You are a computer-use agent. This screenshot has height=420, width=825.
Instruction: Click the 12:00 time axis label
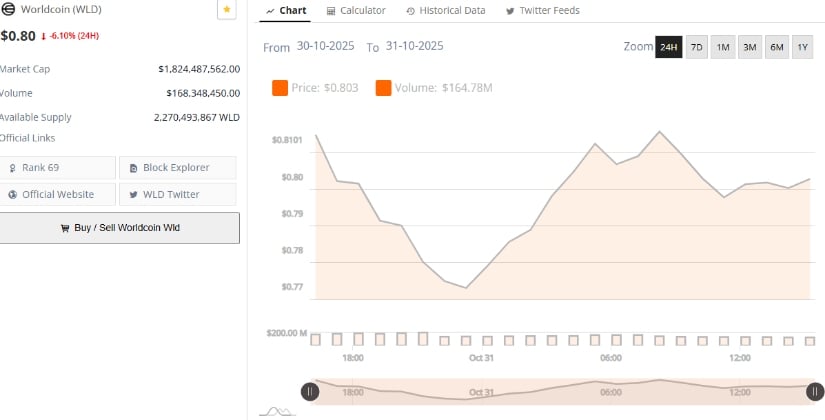point(740,358)
